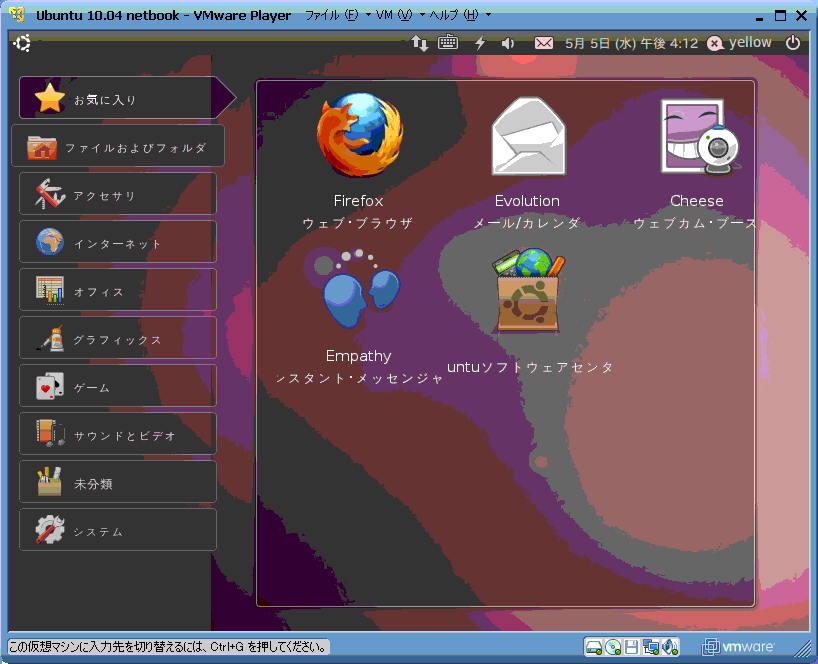Open the ファイルおよびフォルダ category
This screenshot has height=664, width=818.
[118, 146]
